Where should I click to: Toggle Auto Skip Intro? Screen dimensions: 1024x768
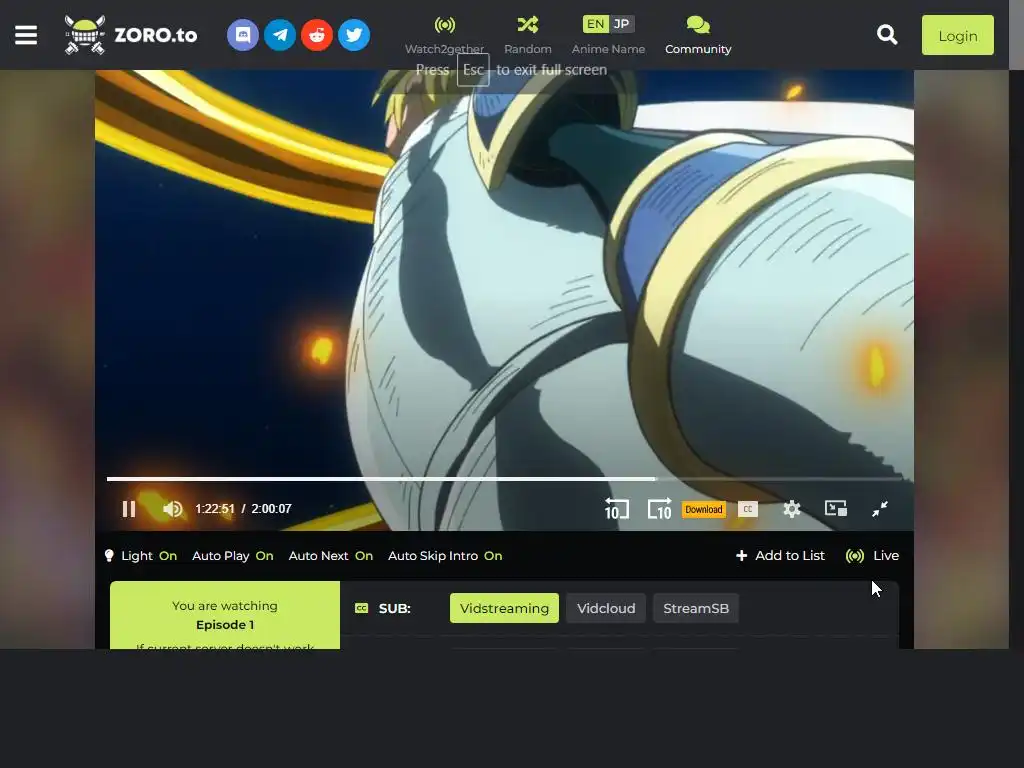(445, 556)
